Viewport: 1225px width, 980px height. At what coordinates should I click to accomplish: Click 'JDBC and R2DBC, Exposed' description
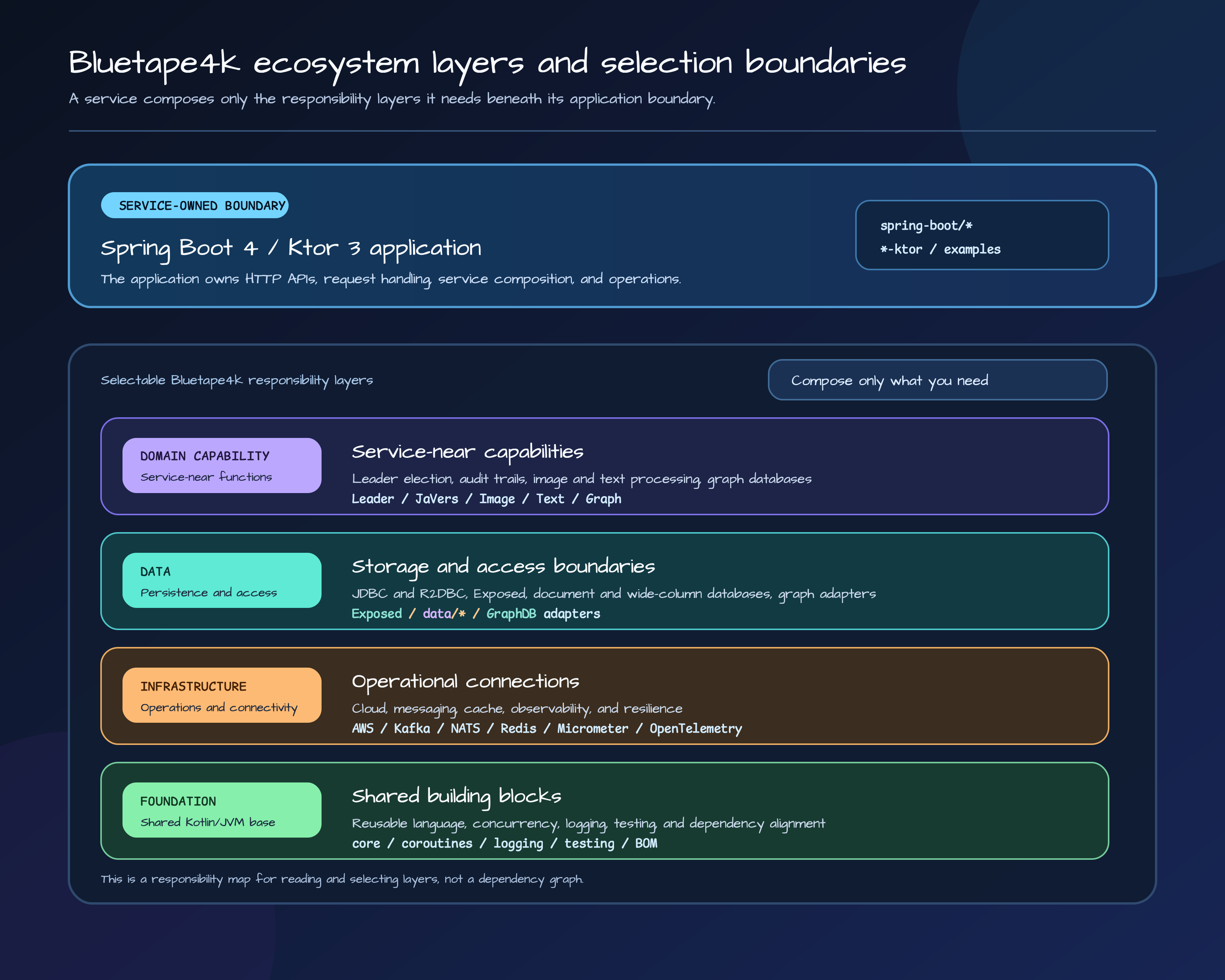pos(614,594)
